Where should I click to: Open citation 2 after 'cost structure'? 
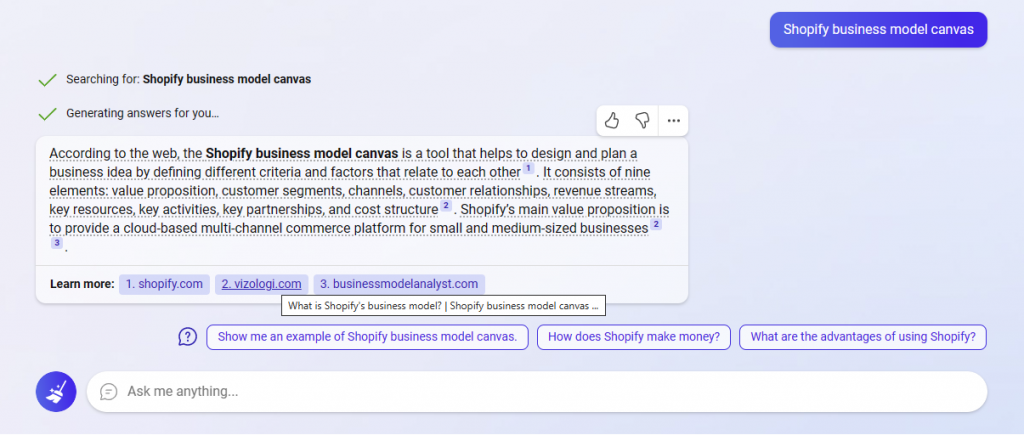pyautogui.click(x=445, y=206)
